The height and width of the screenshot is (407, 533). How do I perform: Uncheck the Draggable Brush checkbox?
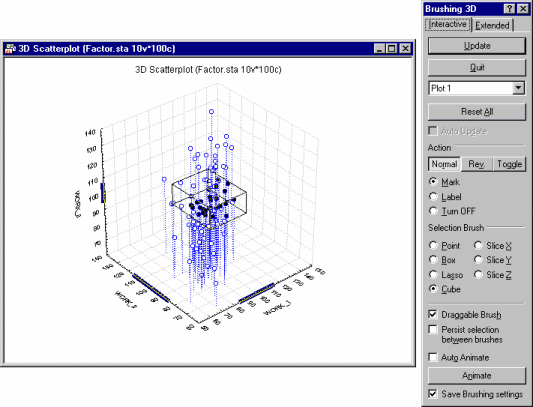[x=433, y=315]
